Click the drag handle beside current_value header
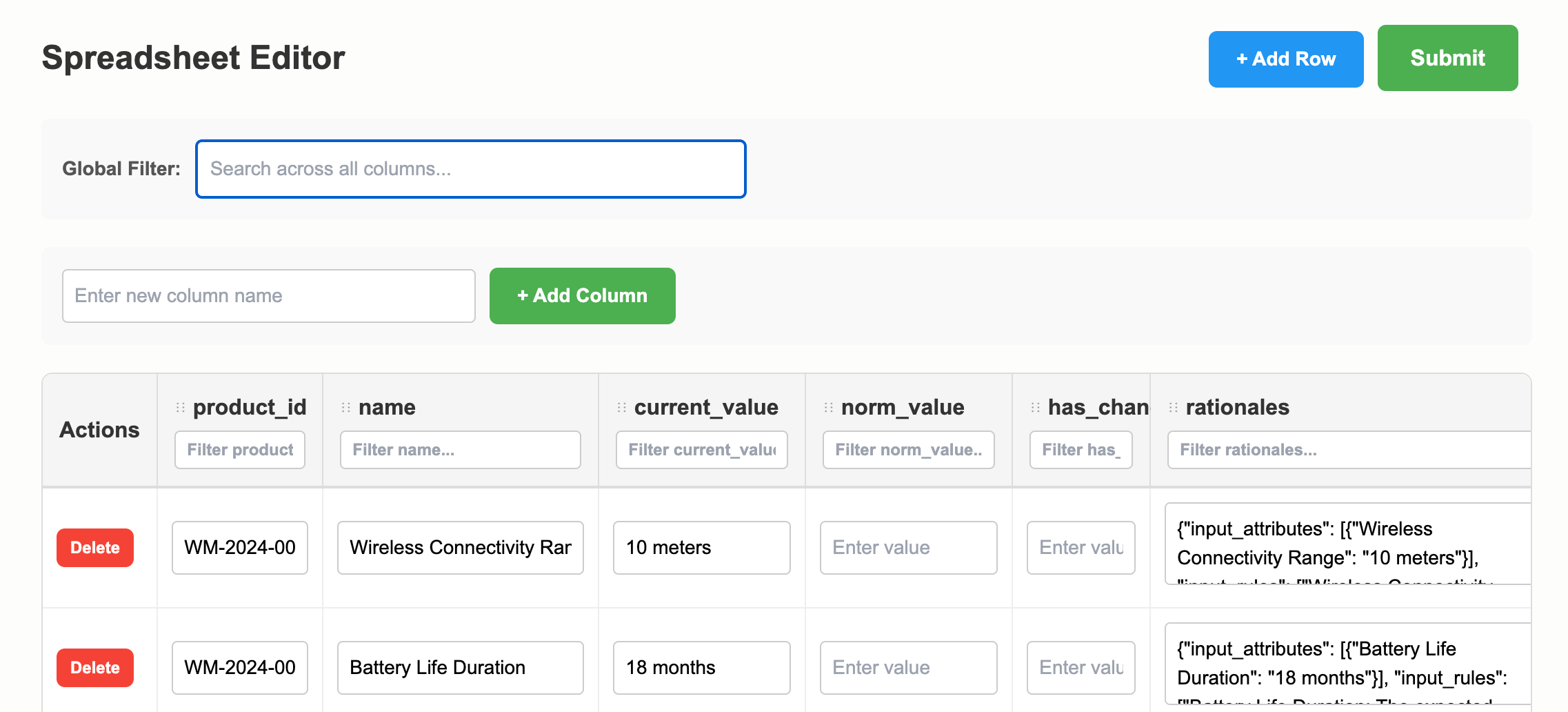The image size is (1568, 712). click(622, 408)
